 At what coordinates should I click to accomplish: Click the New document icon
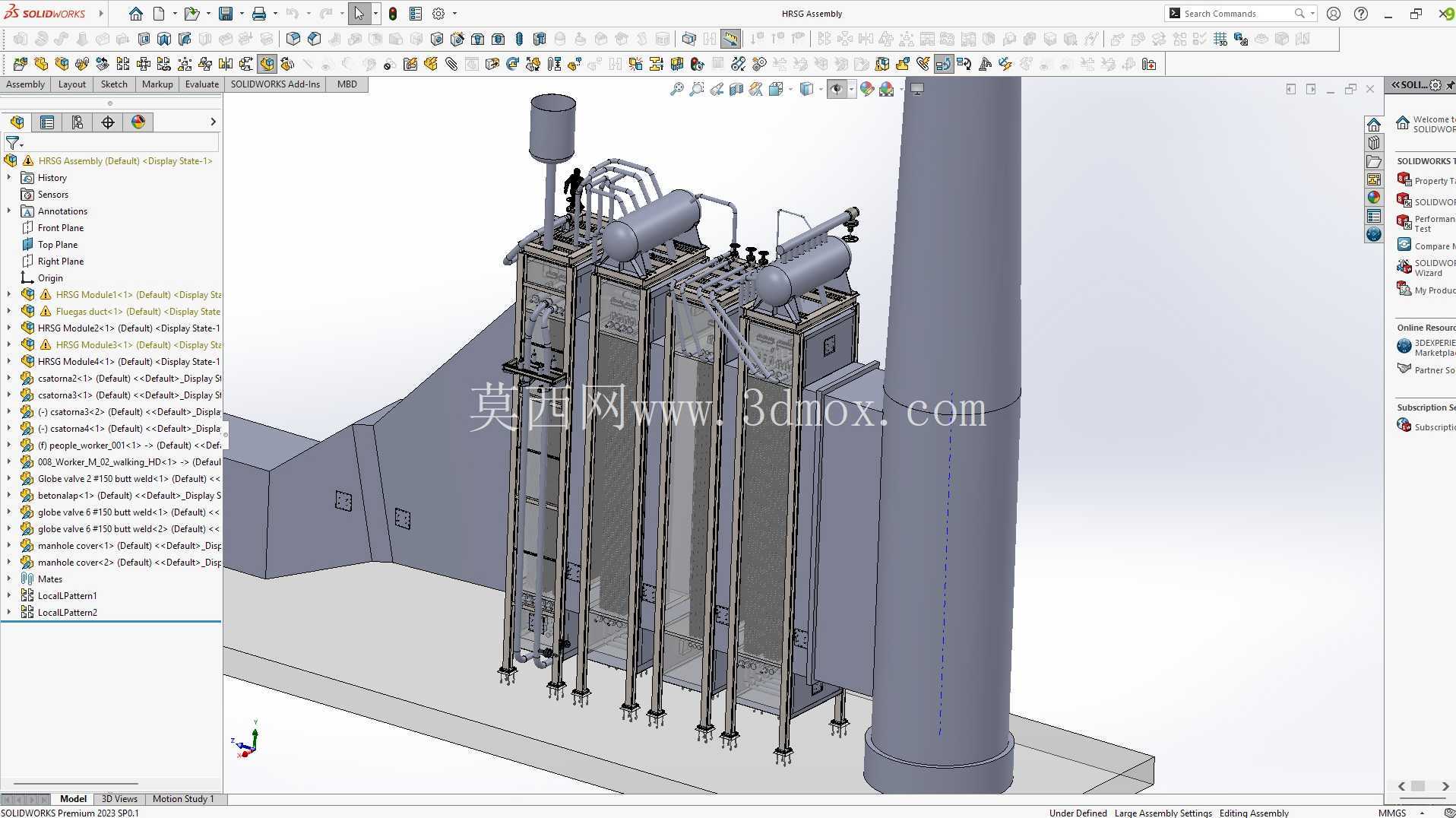[159, 14]
